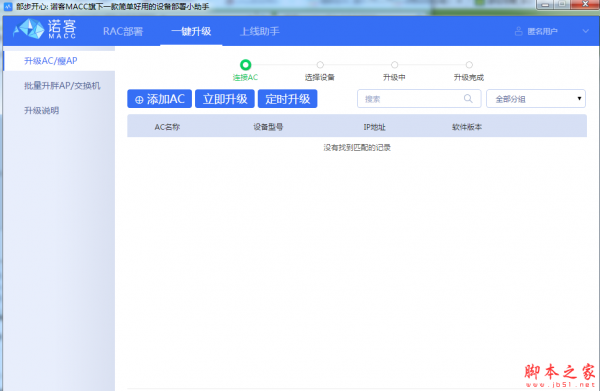The image size is (600, 391).
Task: Click the plus icon on 添加AC button
Action: (x=139, y=100)
